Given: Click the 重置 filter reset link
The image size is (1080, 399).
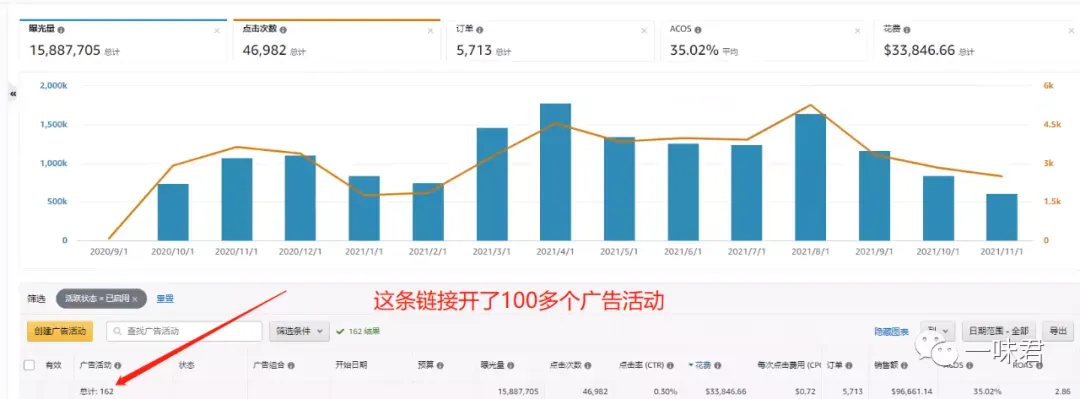Looking at the screenshot, I should 165,299.
